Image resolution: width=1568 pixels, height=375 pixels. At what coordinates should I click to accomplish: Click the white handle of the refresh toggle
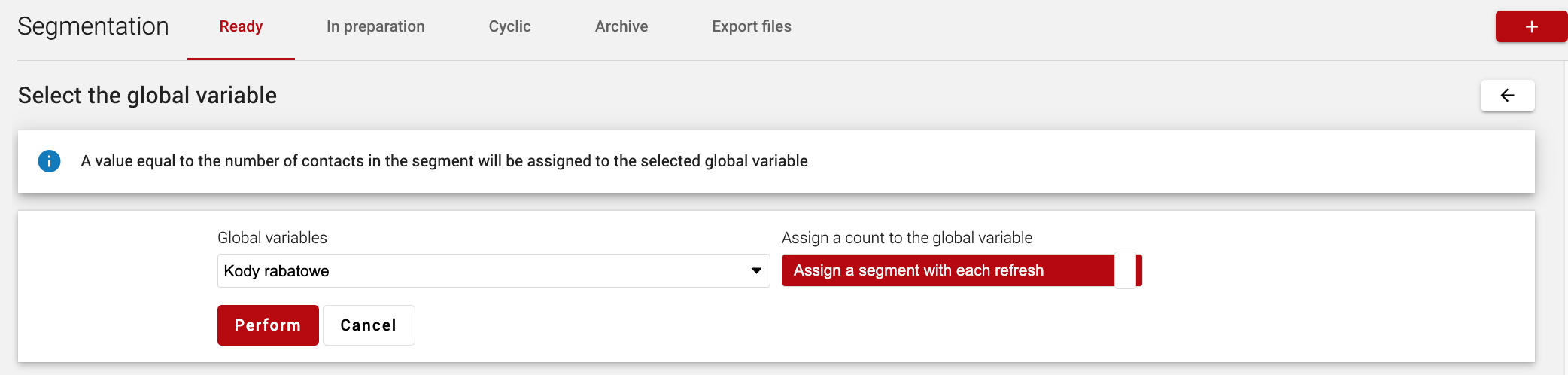[x=1125, y=270]
